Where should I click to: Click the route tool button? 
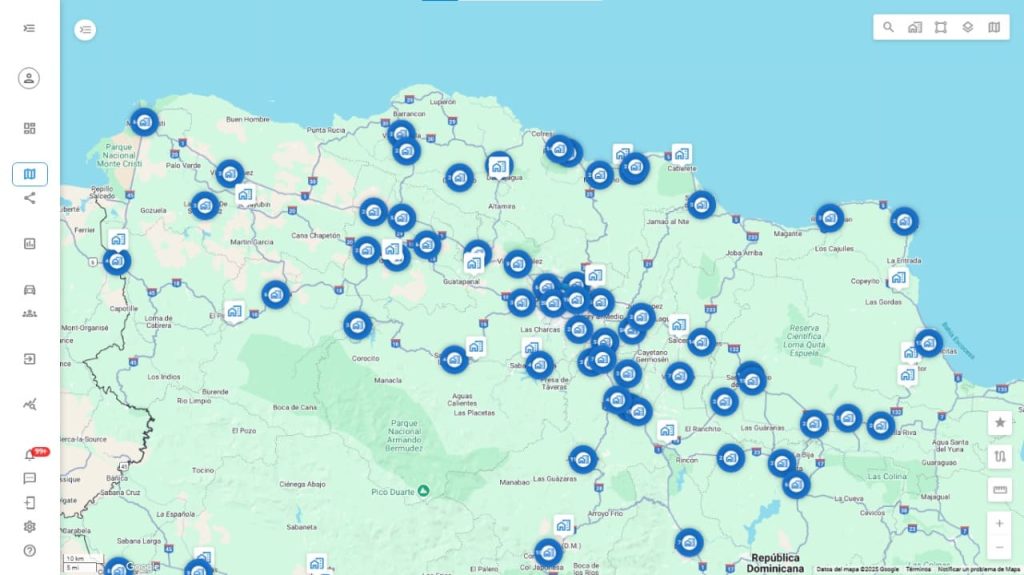tap(1000, 456)
